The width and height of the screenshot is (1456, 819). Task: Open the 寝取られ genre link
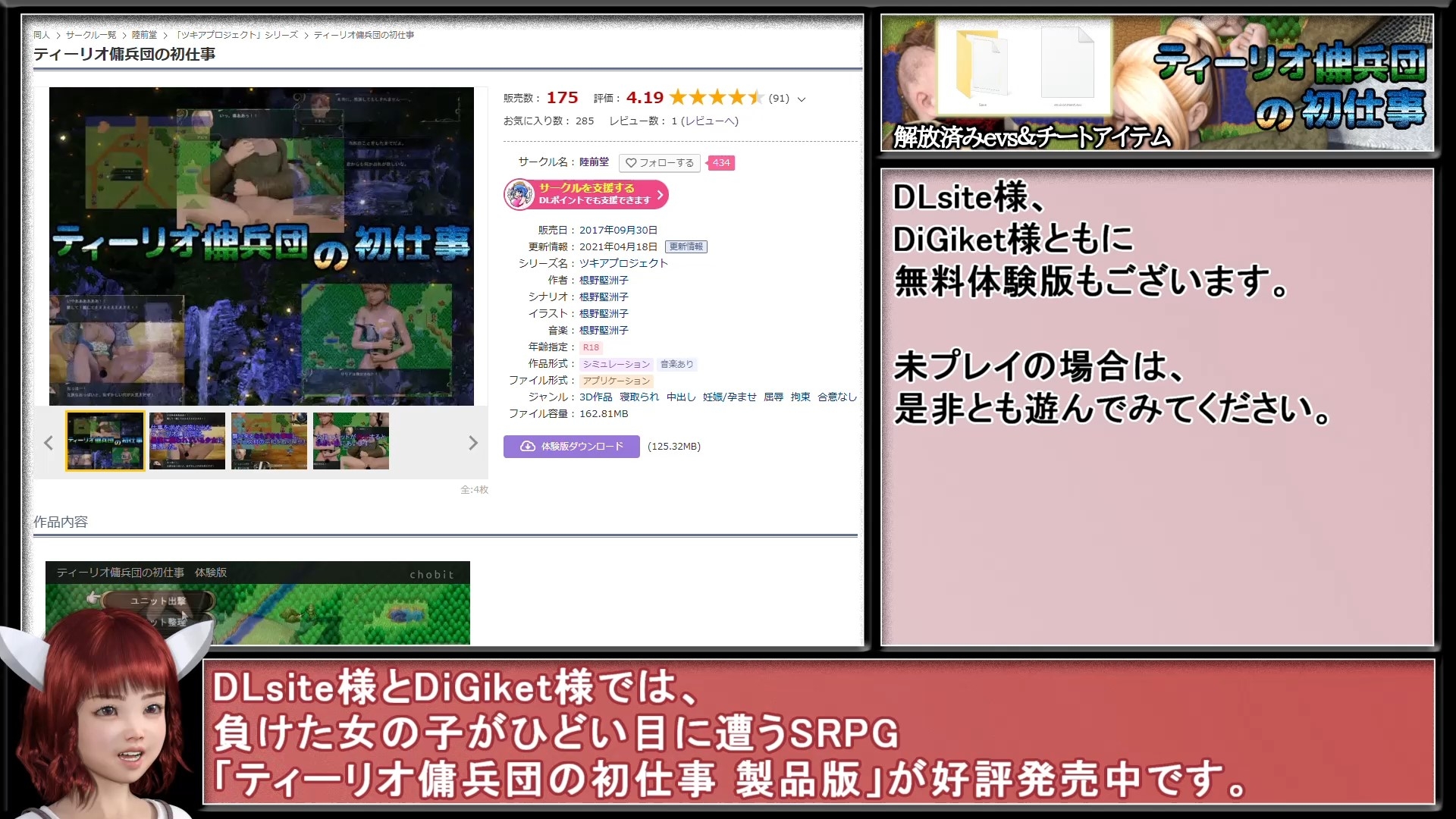[x=639, y=397]
